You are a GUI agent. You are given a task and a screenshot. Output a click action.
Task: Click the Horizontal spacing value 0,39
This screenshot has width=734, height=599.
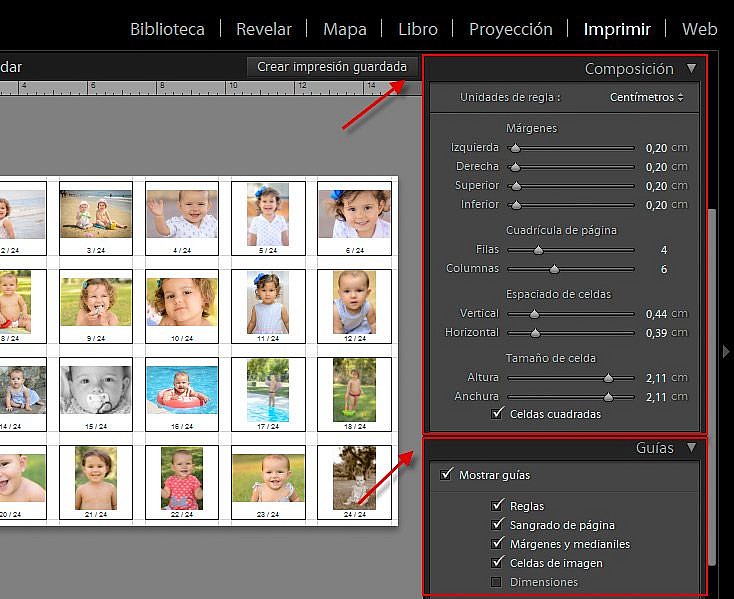[x=656, y=333]
